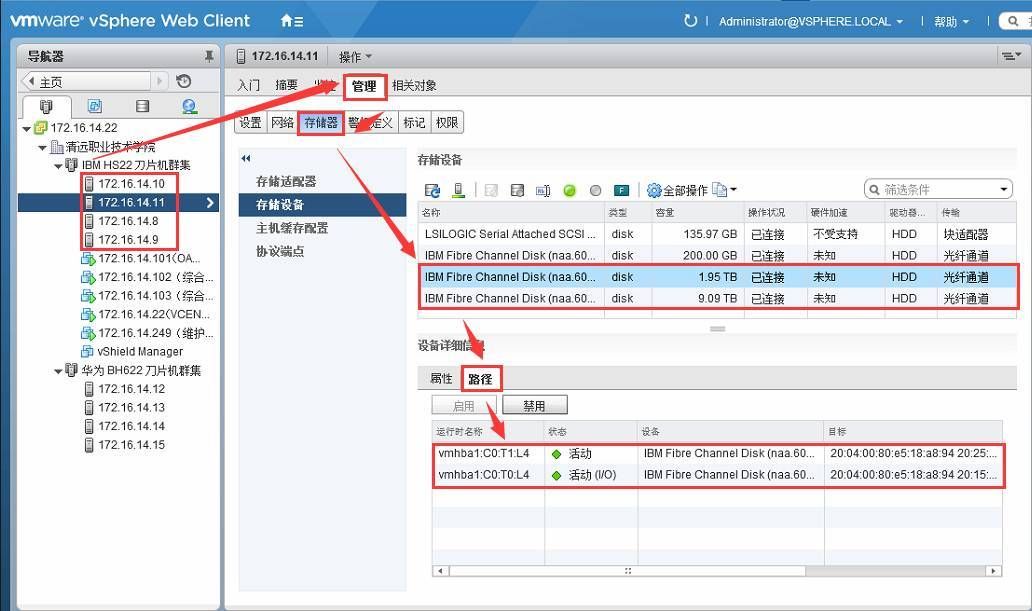Switch to the 网络 sub-tab

pos(282,122)
